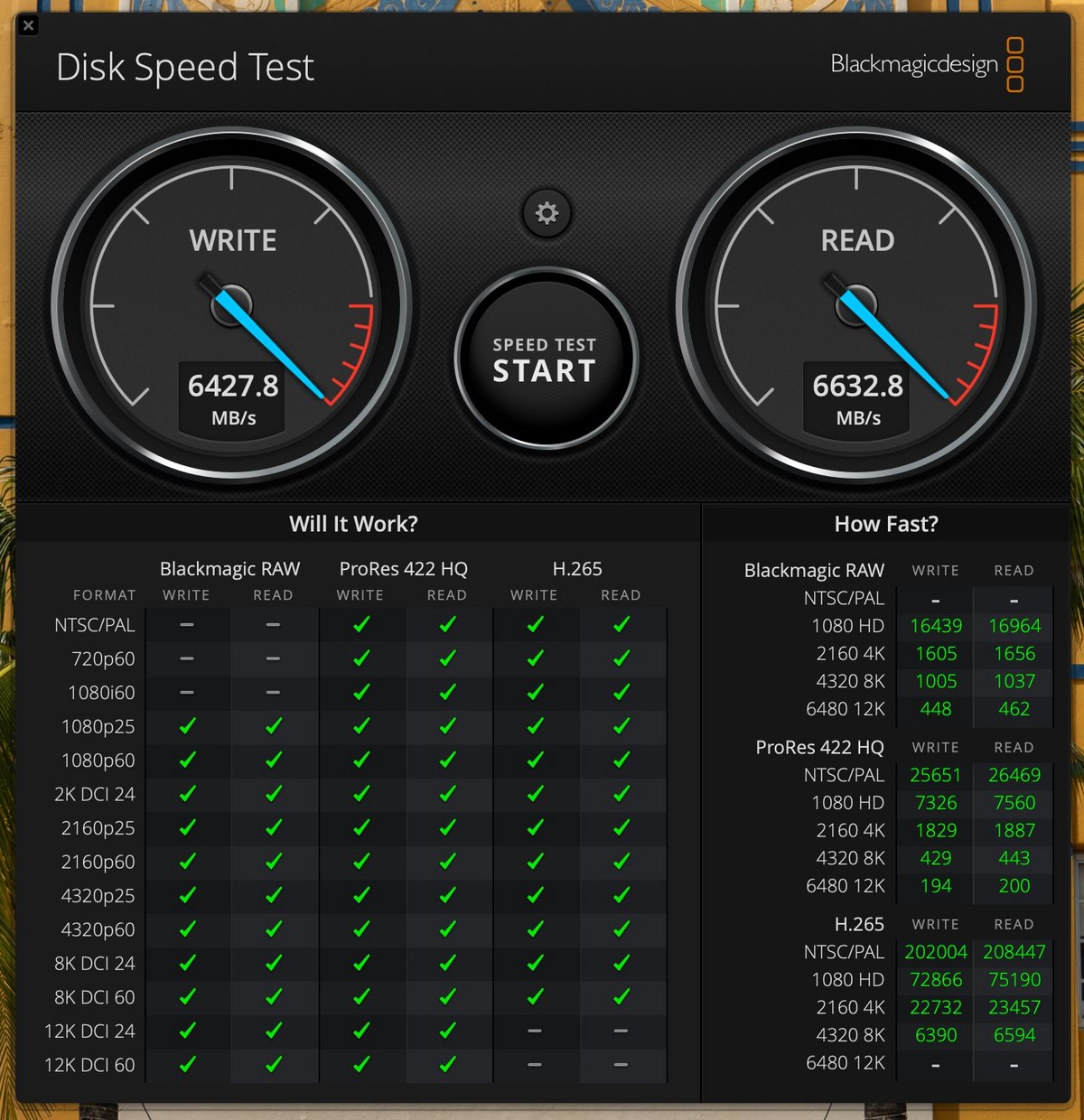Screen dimensions: 1084x1120
Task: Click the 12K DCI 60 format row label
Action: point(89,1065)
